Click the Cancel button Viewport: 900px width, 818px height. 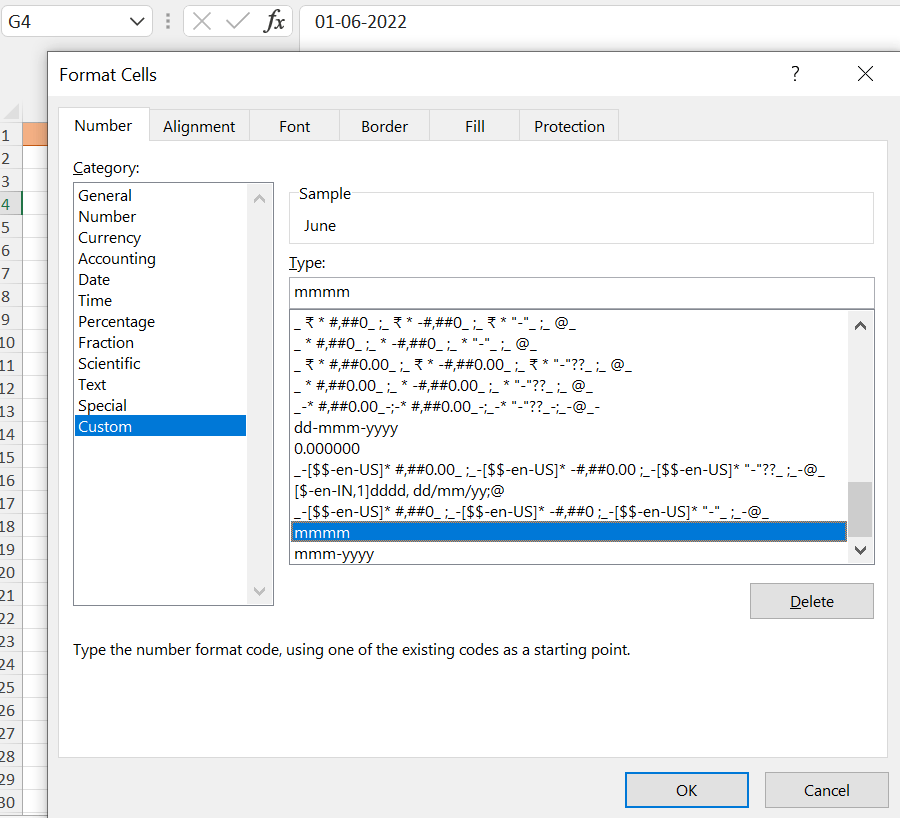click(x=826, y=790)
